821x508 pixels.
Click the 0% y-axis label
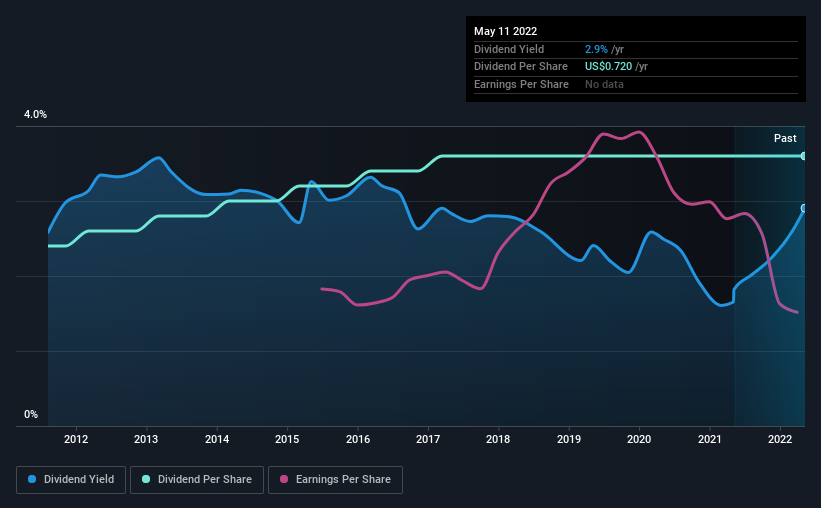pyautogui.click(x=31, y=414)
